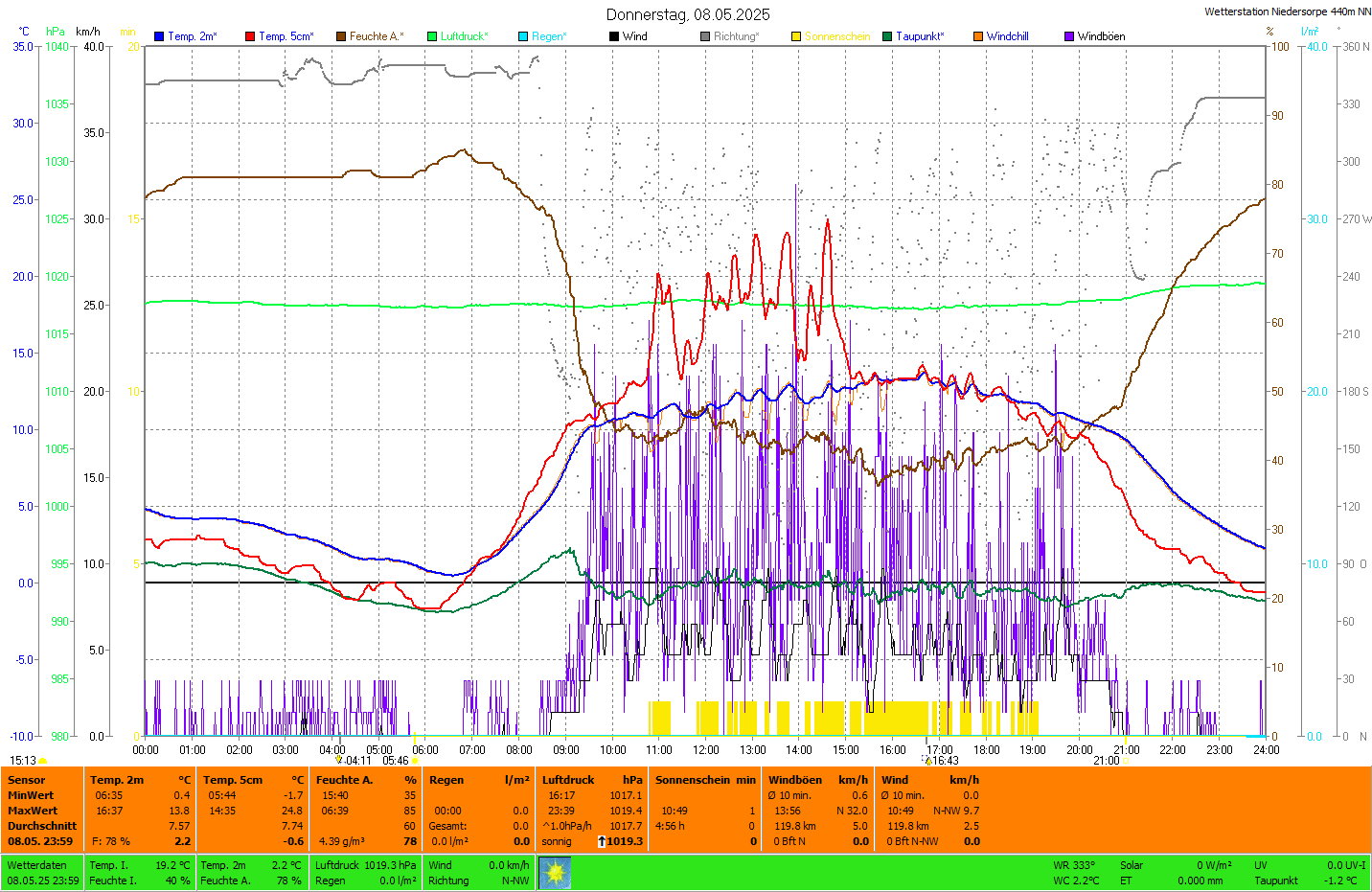Screen dimensions: 1372x892
Task: Click the pressure trend arrow beside 1019.3
Action: point(601,841)
